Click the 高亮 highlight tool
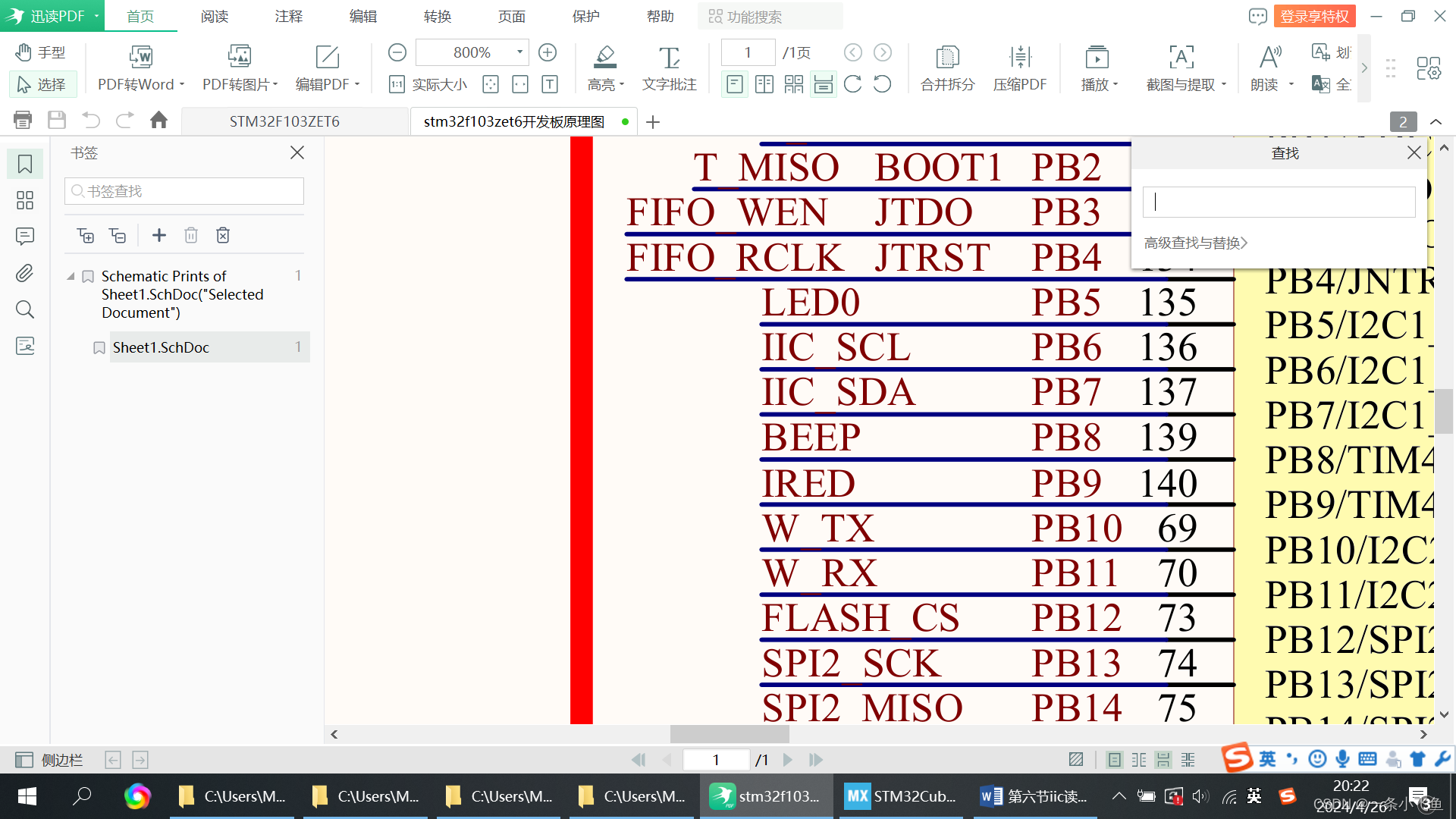1456x819 pixels. [604, 67]
